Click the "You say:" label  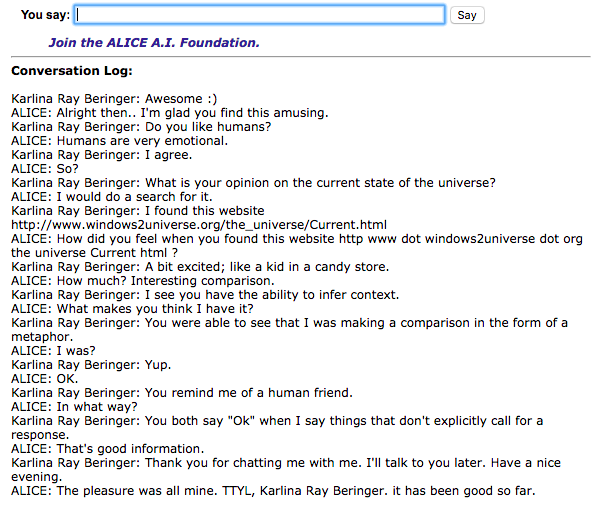45,15
